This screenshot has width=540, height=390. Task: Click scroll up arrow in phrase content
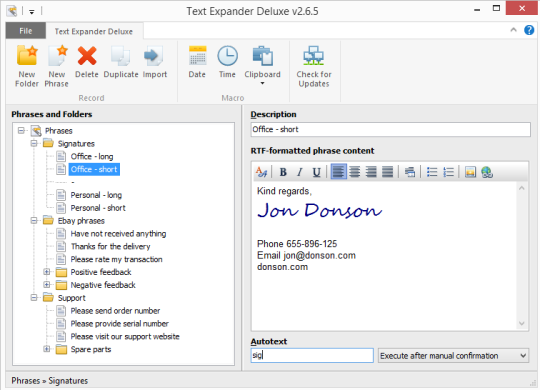[521, 188]
